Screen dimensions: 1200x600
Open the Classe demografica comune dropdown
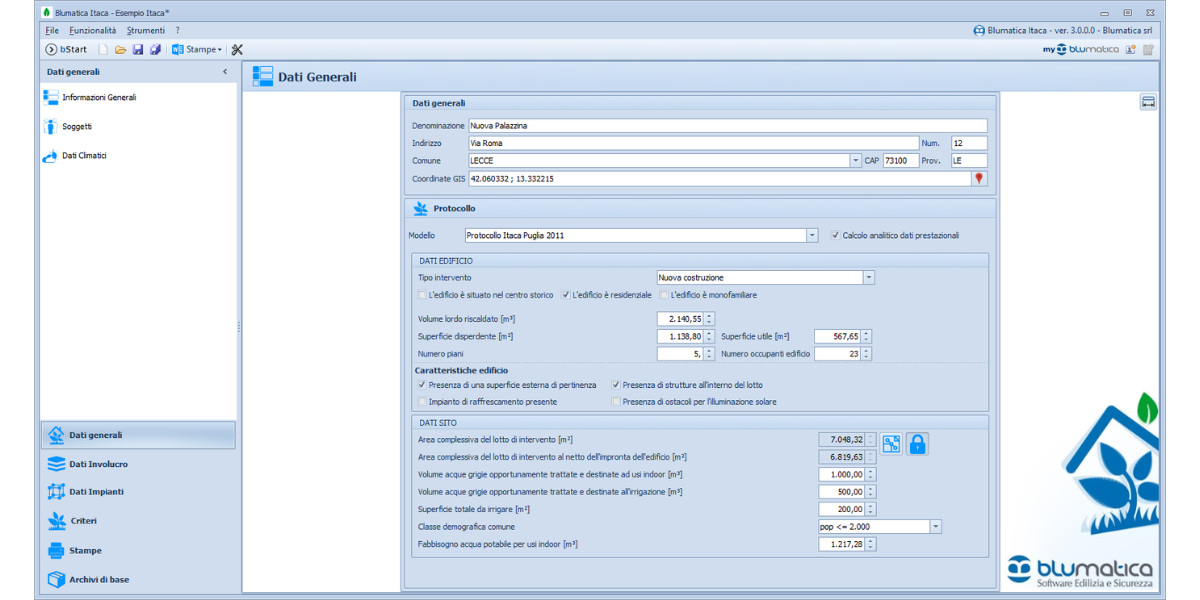[x=935, y=527]
